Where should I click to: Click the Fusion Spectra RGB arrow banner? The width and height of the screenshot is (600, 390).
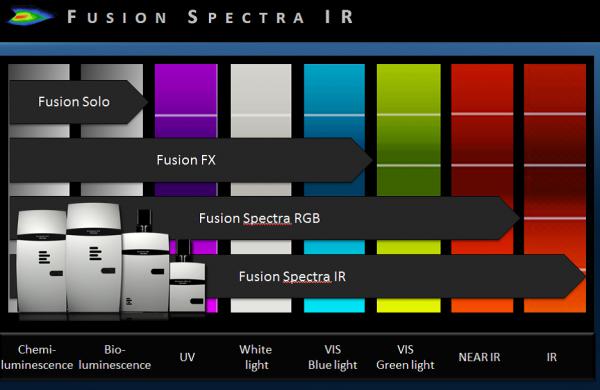coord(264,218)
